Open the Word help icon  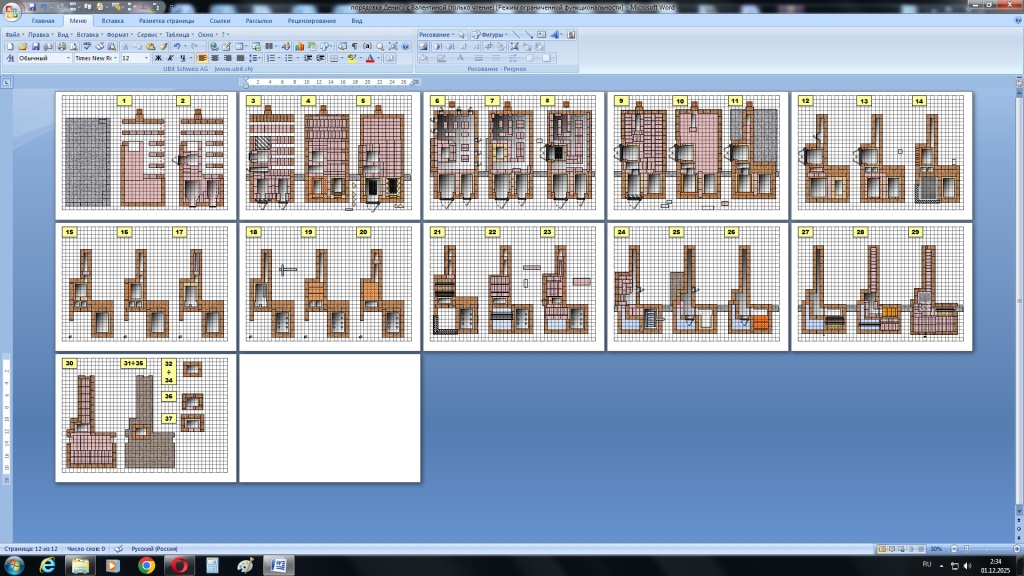point(406,46)
